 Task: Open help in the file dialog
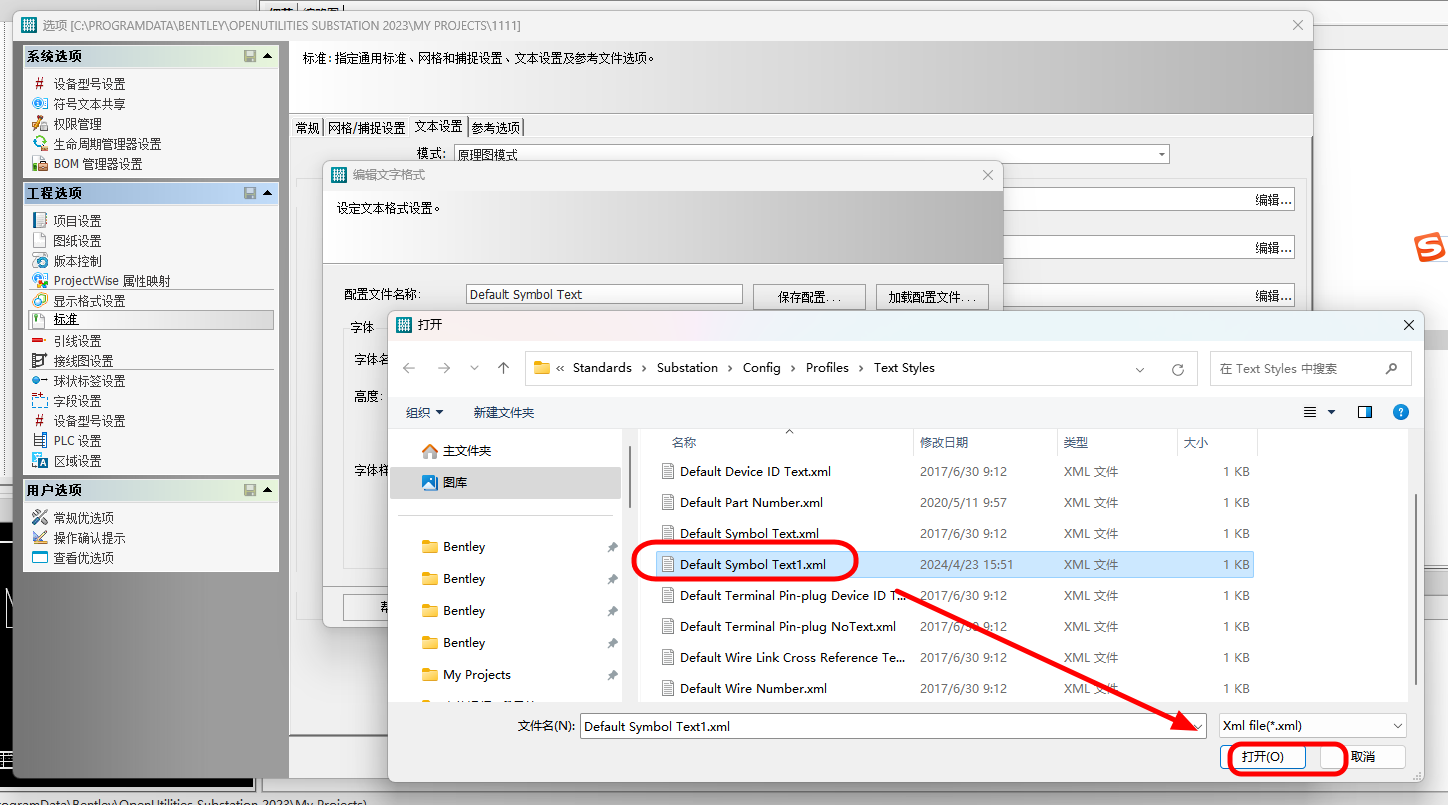(1401, 412)
